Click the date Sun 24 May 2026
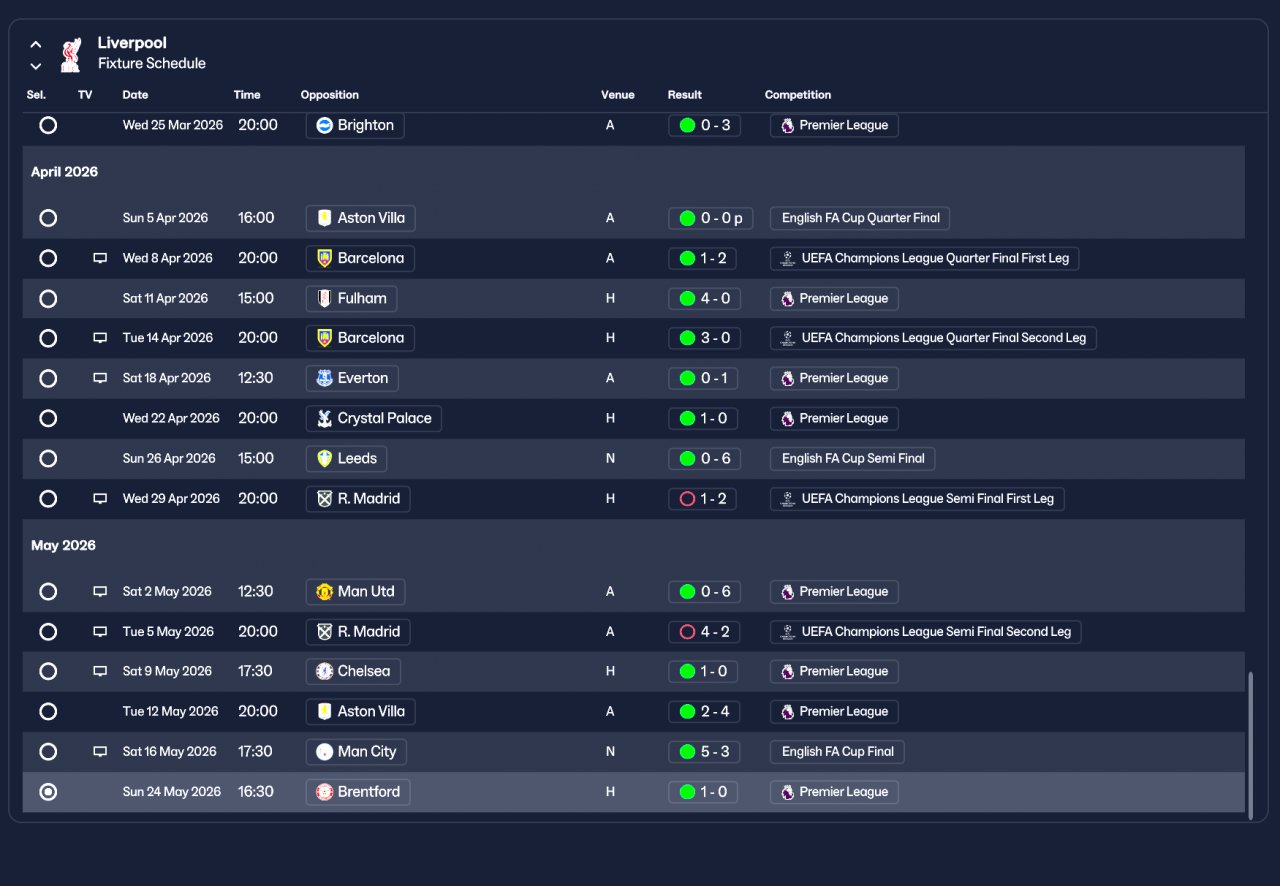 tap(172, 791)
